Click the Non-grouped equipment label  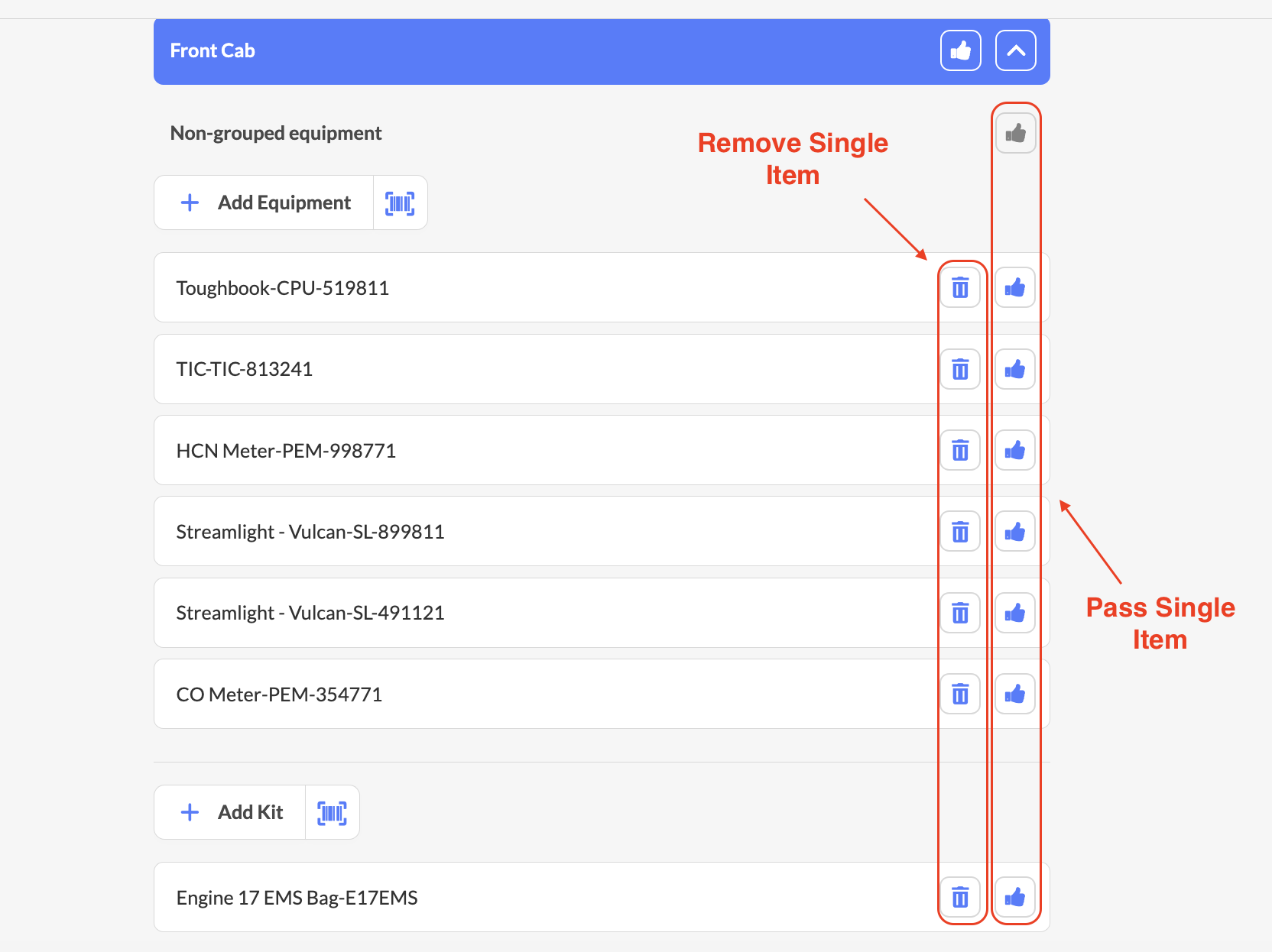[276, 134]
